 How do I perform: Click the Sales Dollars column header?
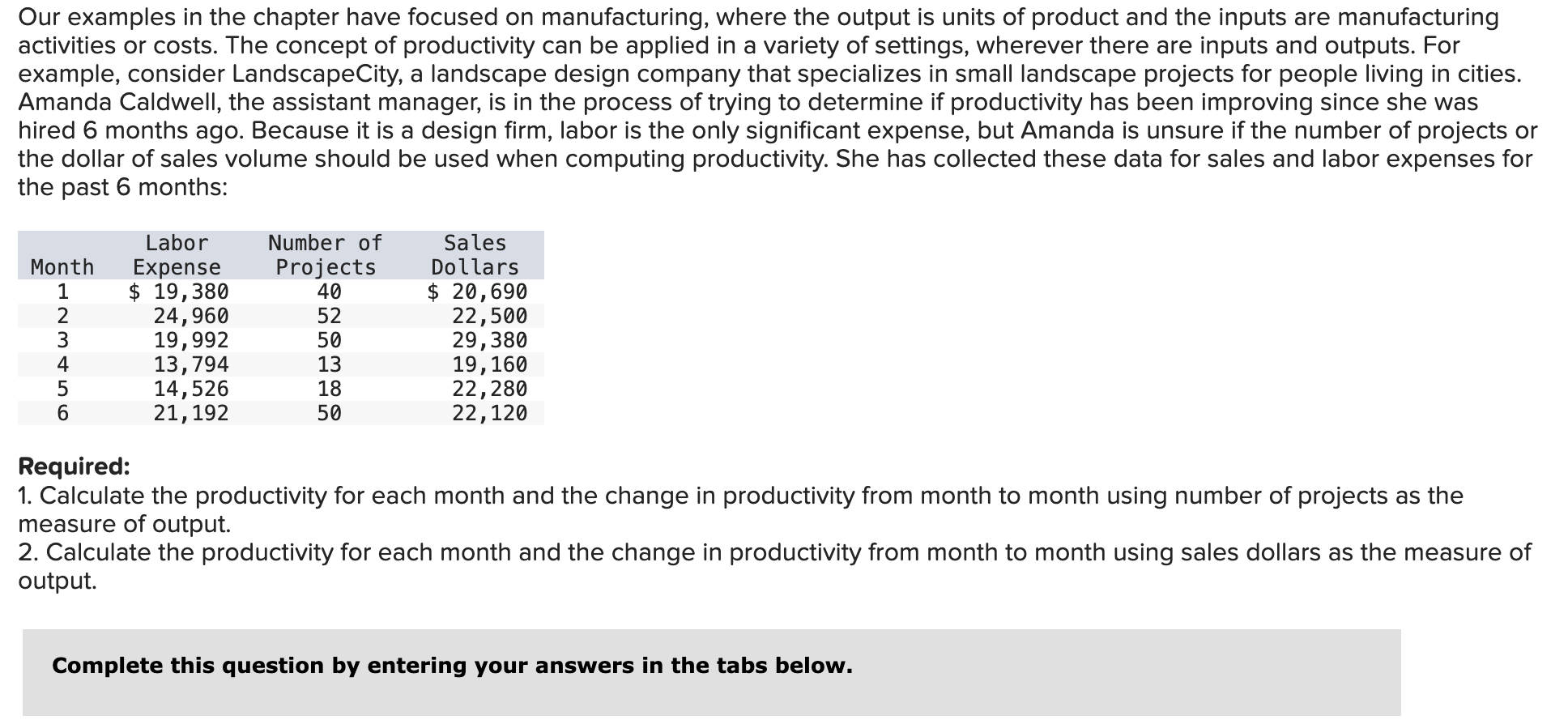pyautogui.click(x=475, y=255)
